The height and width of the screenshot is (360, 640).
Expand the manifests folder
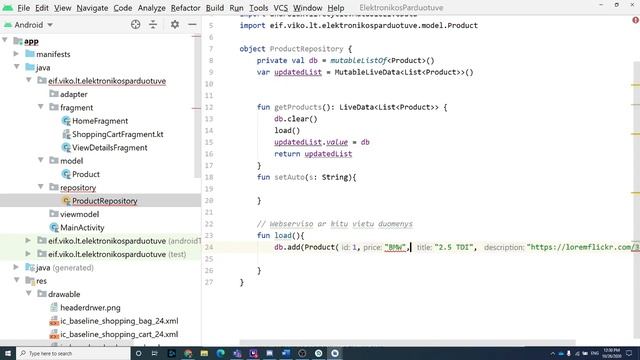16,54
